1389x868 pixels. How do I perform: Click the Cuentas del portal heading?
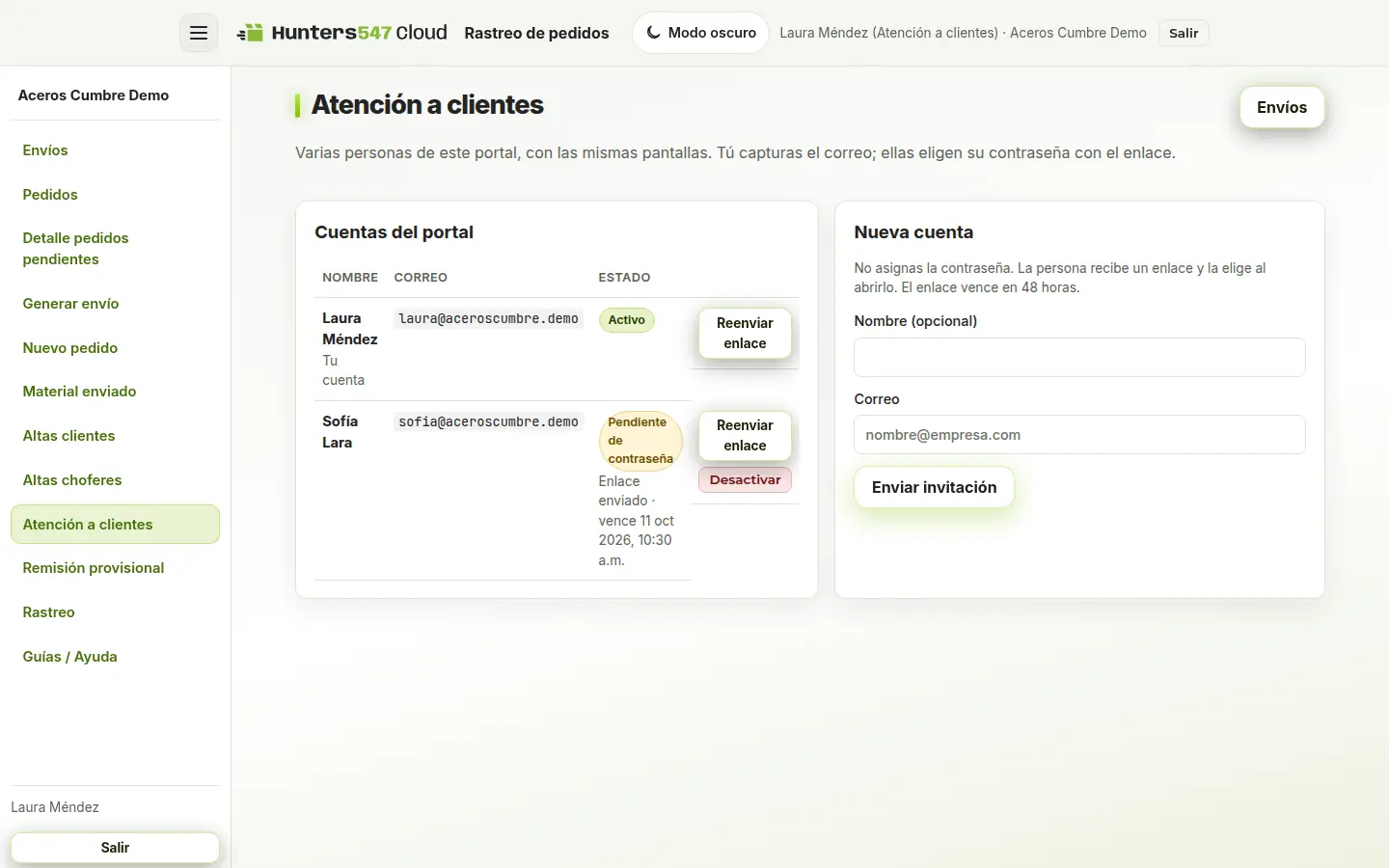(x=394, y=232)
